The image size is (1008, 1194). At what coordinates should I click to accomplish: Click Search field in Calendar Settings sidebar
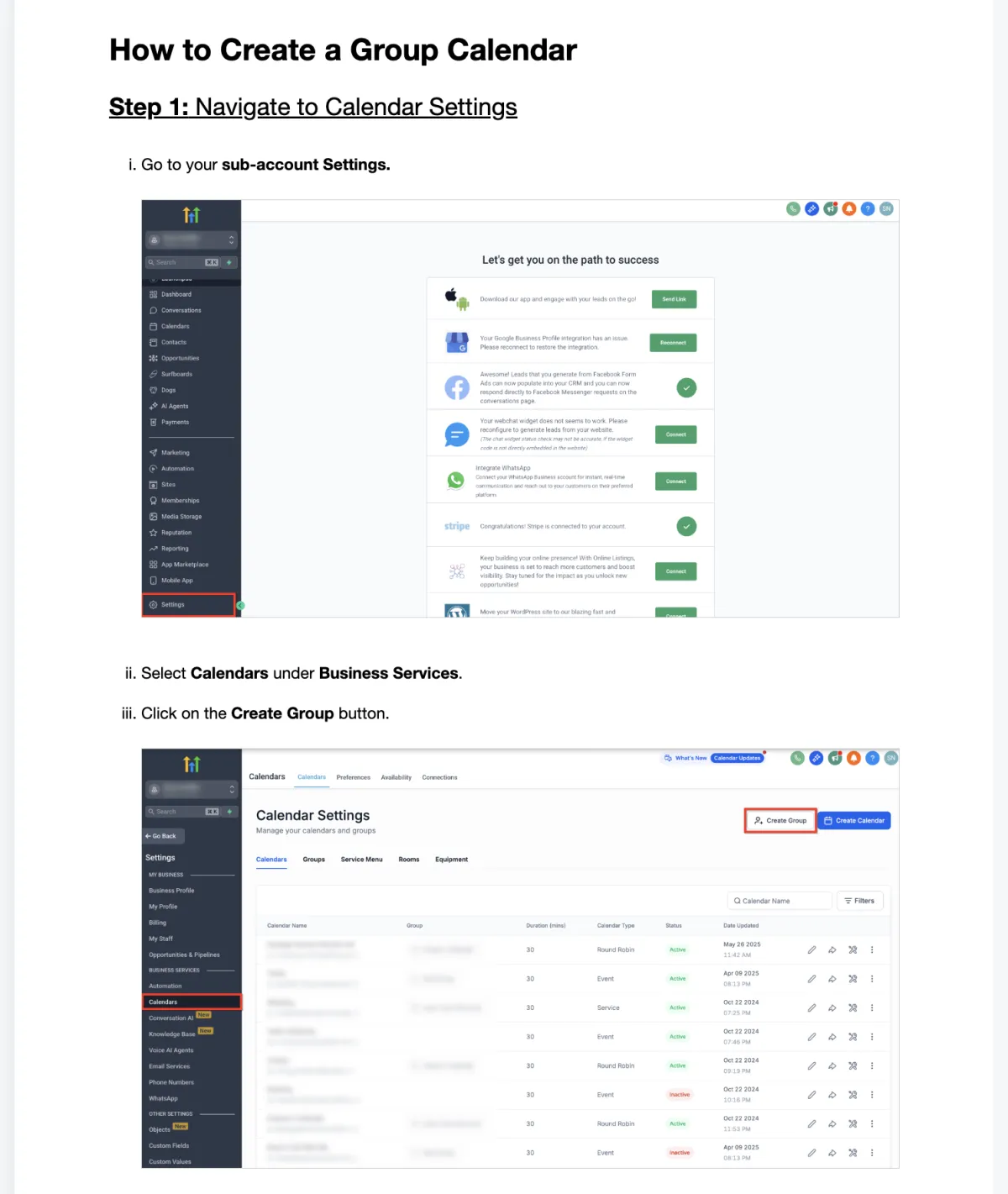(183, 813)
